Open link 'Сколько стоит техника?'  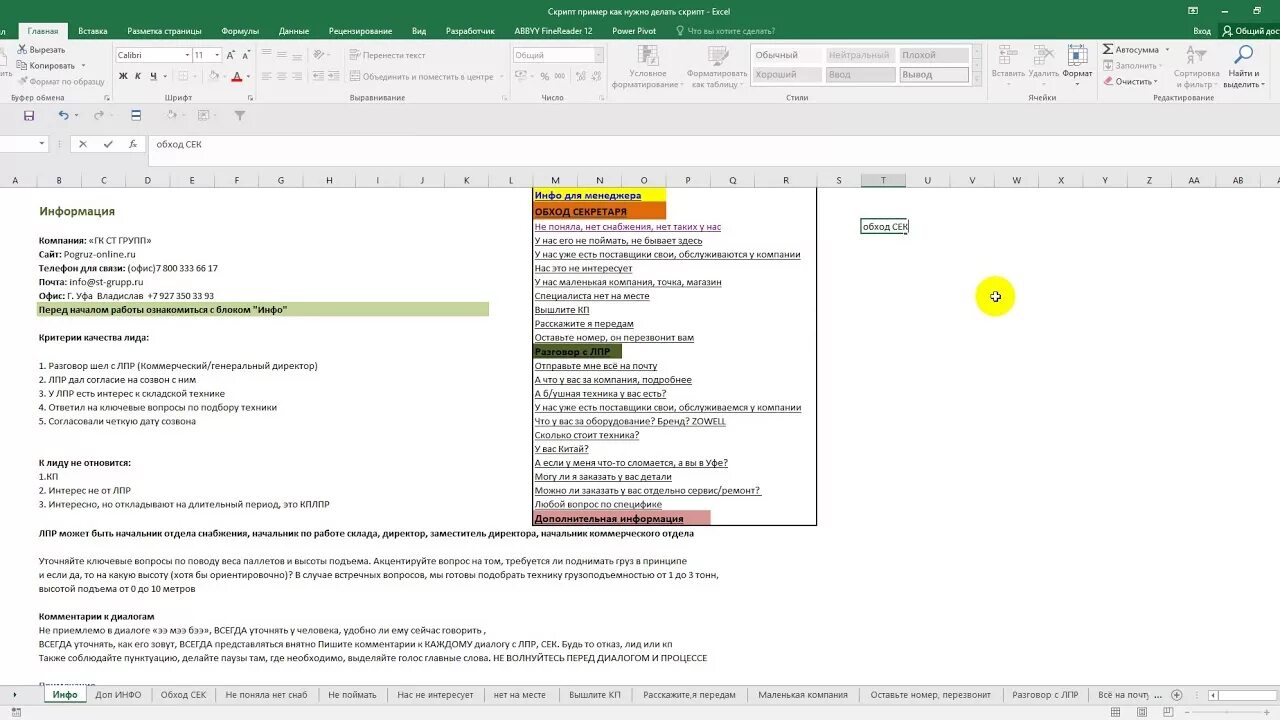click(586, 435)
